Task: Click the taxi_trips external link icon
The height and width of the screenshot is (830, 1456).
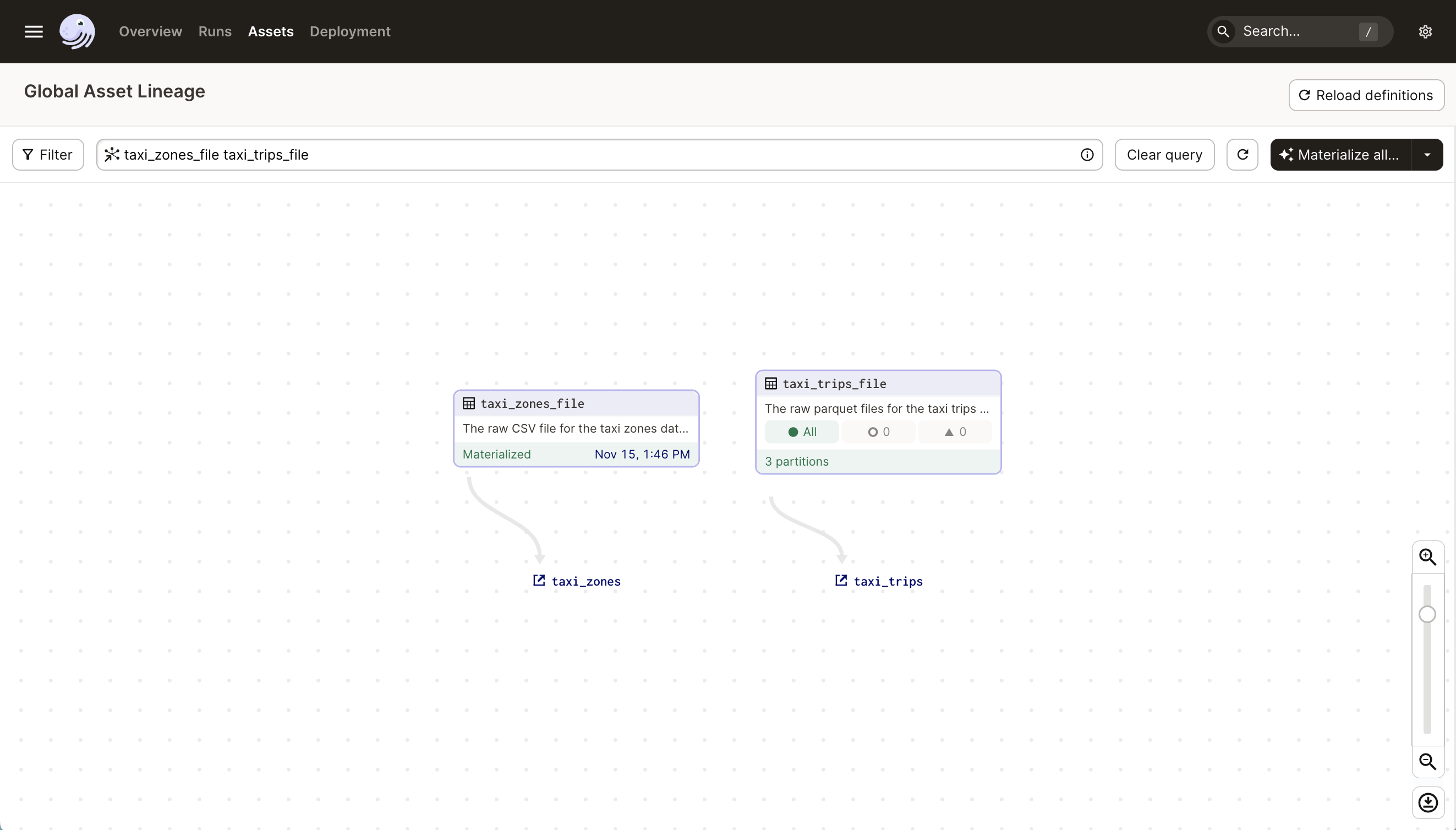Action: click(x=841, y=580)
